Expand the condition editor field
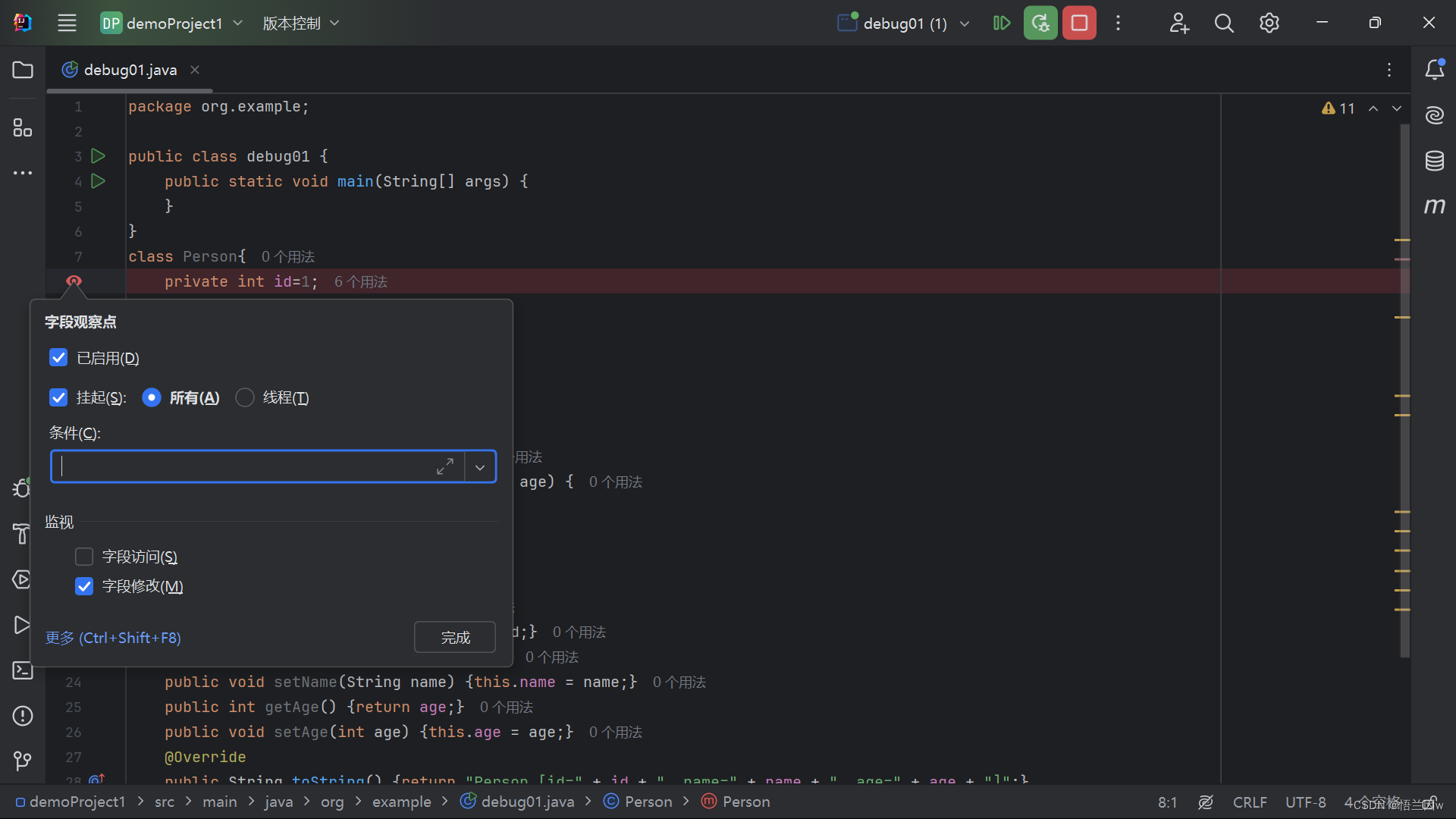The image size is (1456, 819). [x=445, y=467]
